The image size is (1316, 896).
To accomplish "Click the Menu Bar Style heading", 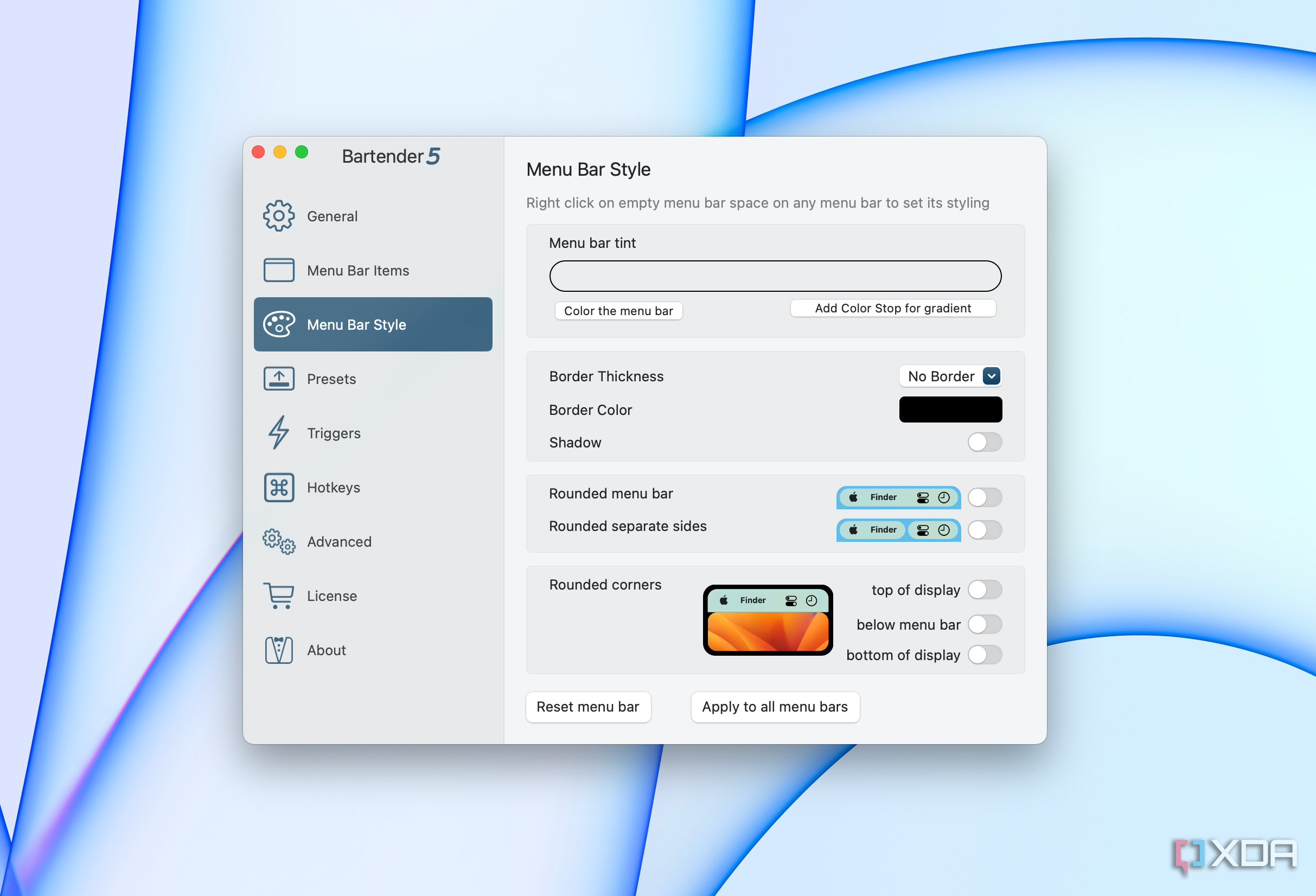I will (589, 169).
